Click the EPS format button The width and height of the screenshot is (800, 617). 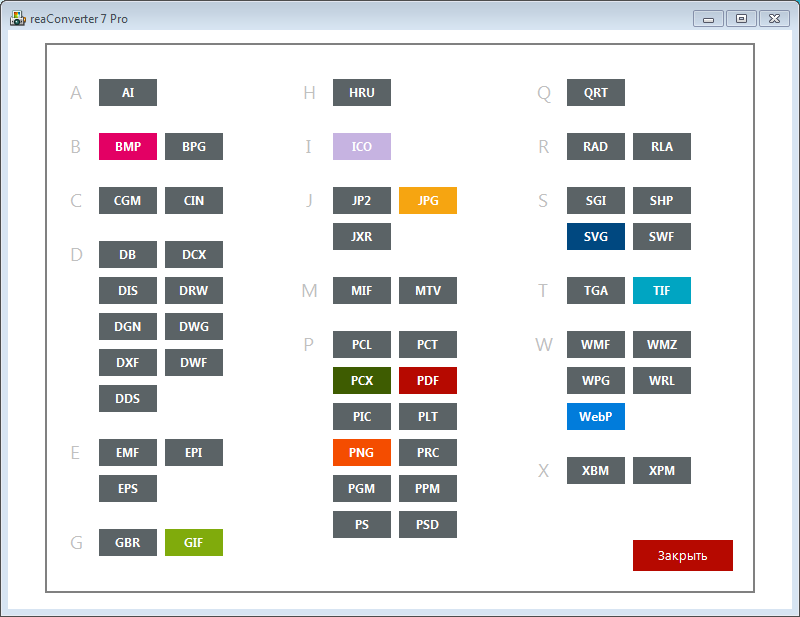pos(127,488)
